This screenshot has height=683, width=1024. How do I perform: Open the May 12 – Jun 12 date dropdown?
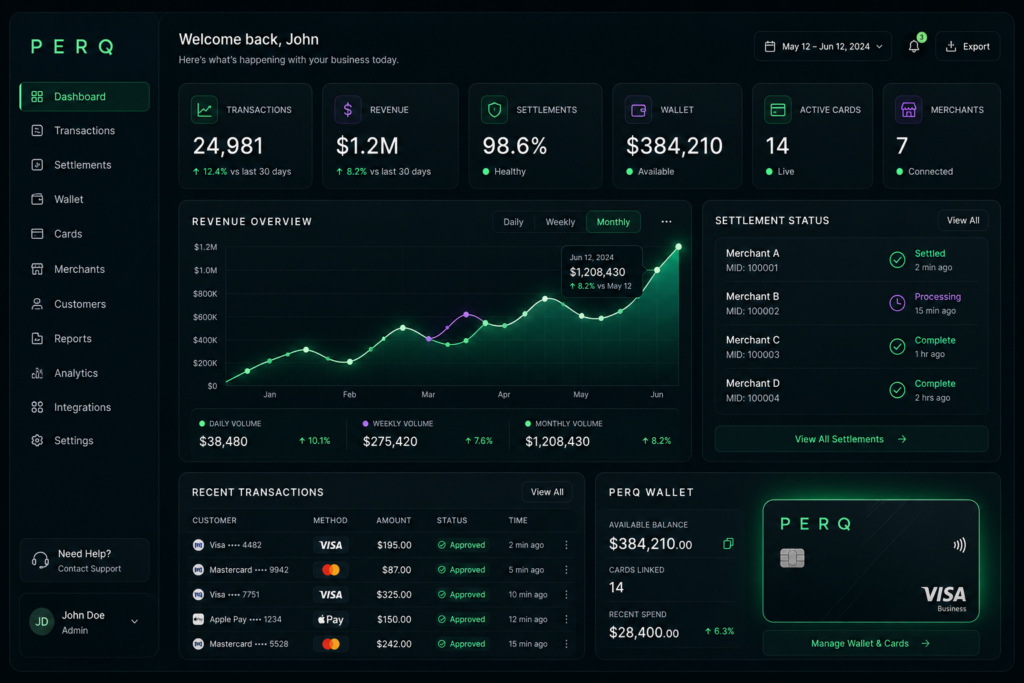click(823, 46)
